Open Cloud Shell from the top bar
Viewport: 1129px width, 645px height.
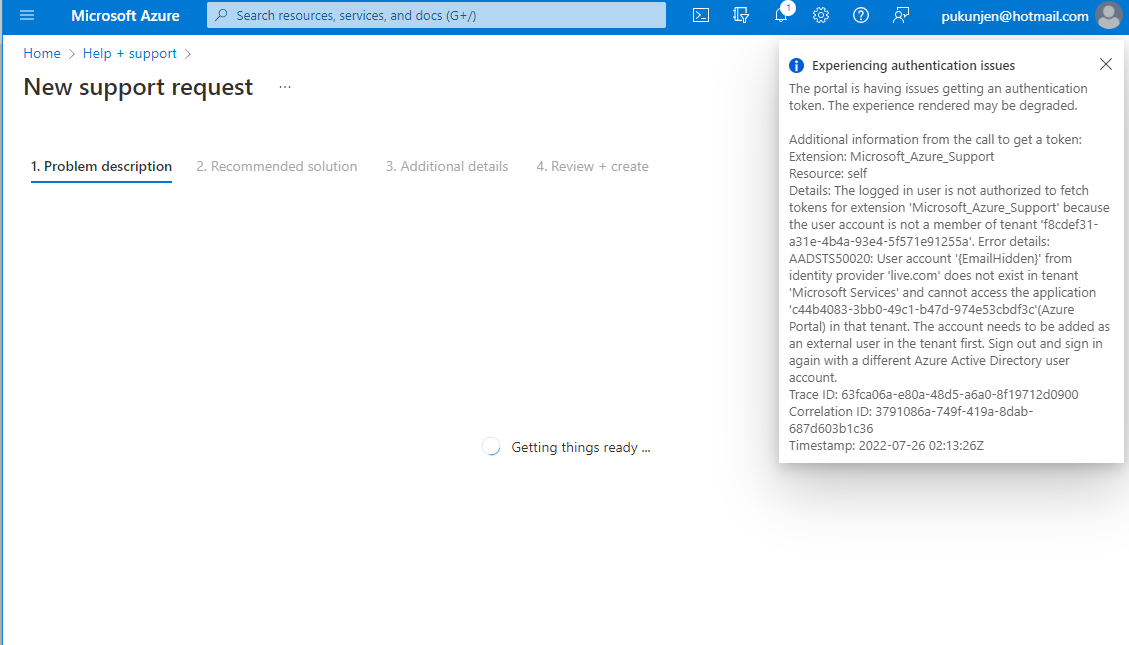point(701,15)
